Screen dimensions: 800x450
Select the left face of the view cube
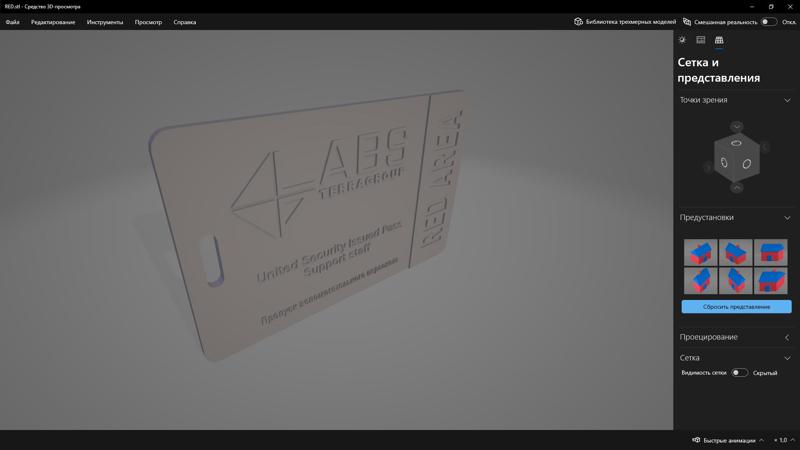(724, 163)
